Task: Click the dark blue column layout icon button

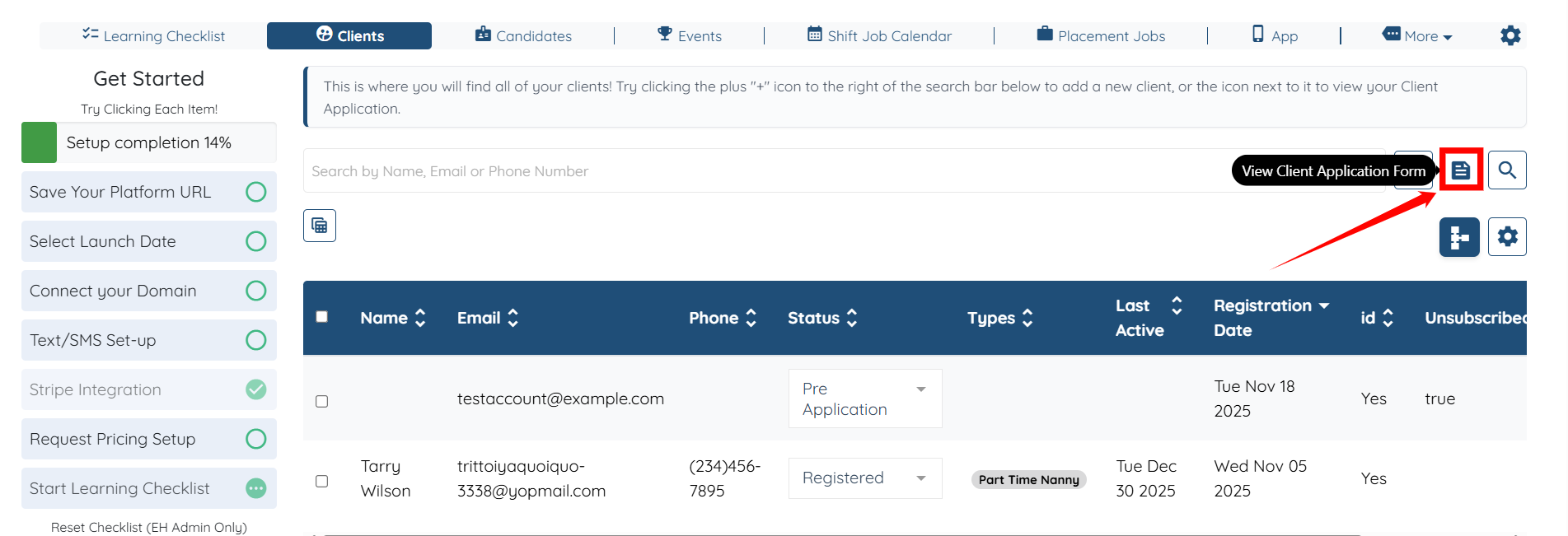Action: click(1459, 237)
